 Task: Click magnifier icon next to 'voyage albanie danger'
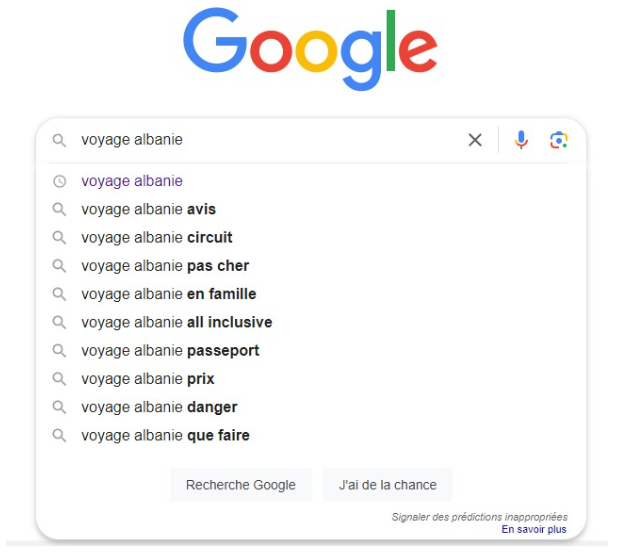click(x=59, y=407)
